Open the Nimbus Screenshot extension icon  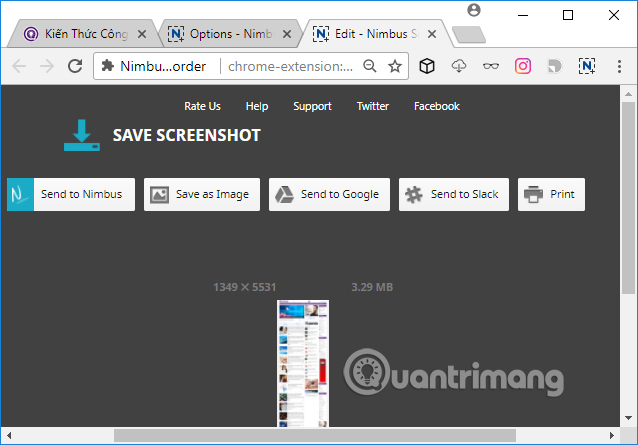click(x=587, y=66)
